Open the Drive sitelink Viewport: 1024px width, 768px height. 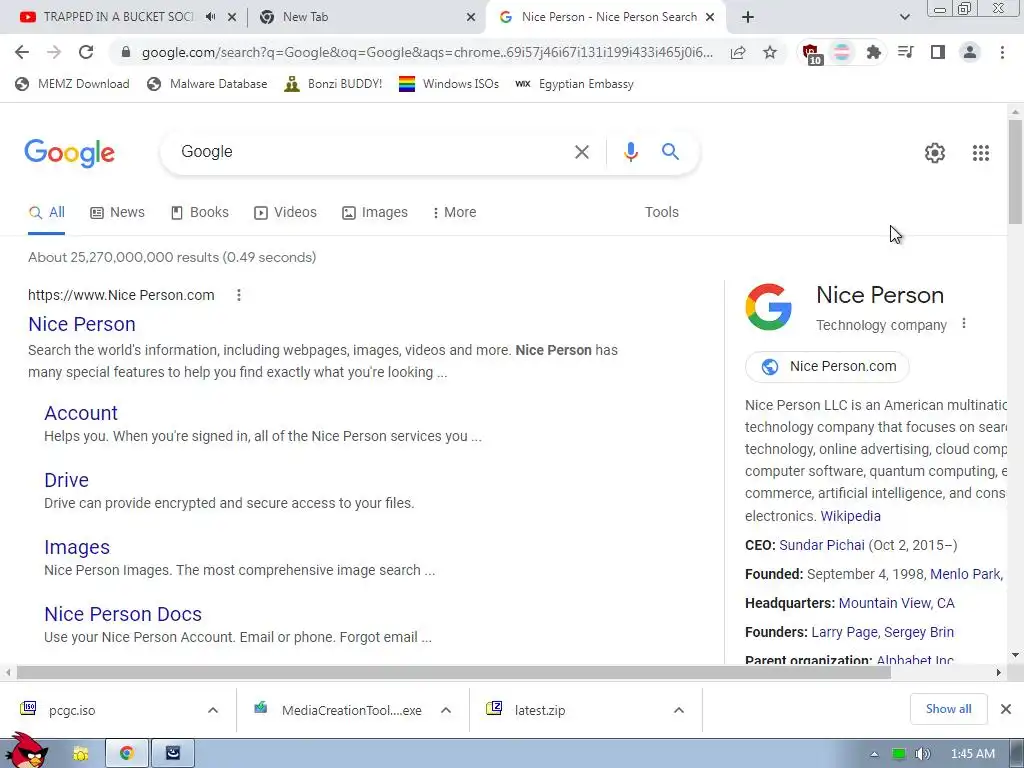pyautogui.click(x=67, y=480)
